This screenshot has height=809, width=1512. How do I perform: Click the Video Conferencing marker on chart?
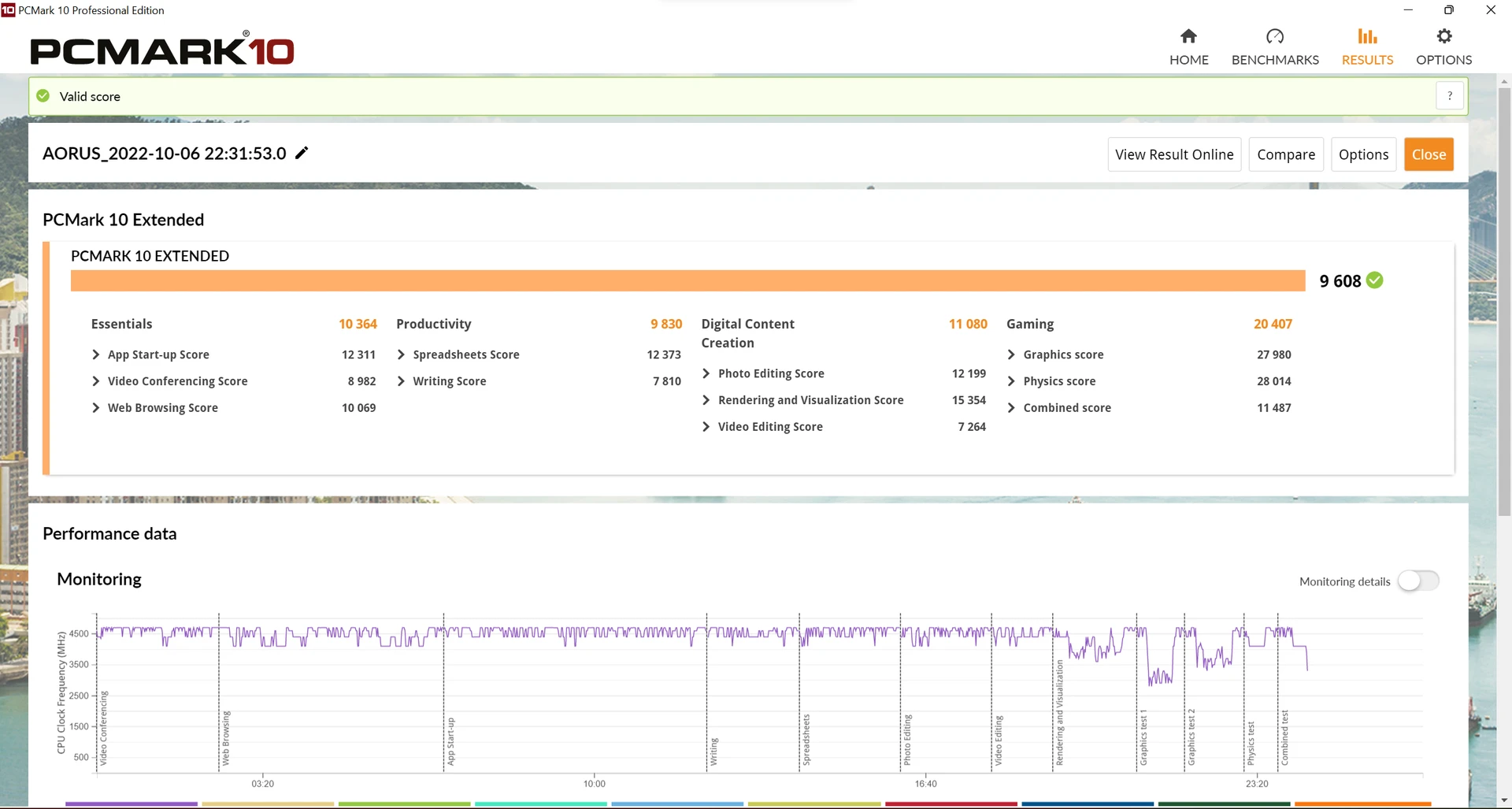(x=103, y=729)
